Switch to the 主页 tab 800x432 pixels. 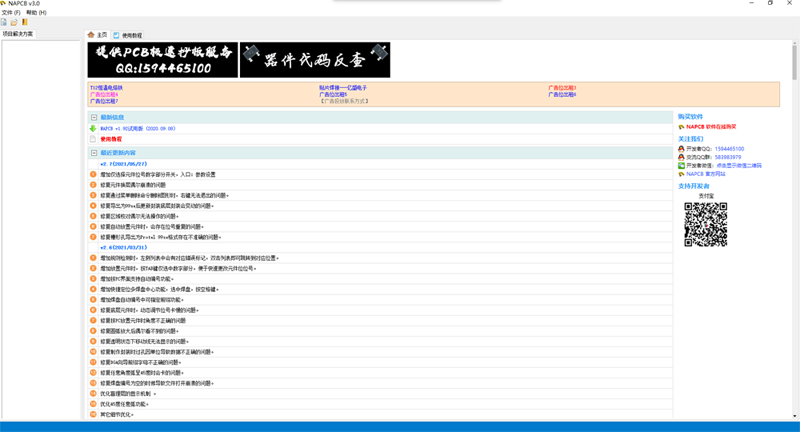click(97, 35)
